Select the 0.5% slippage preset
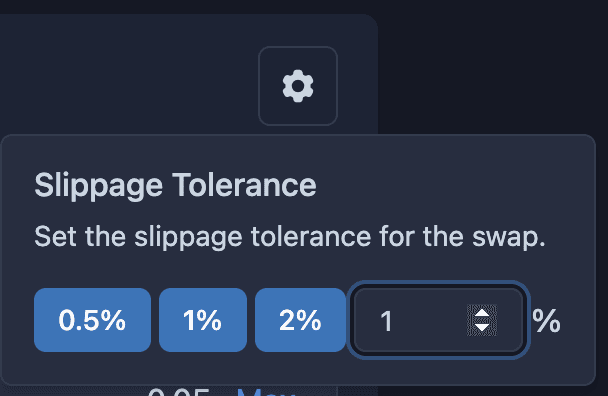This screenshot has height=396, width=608. click(92, 320)
